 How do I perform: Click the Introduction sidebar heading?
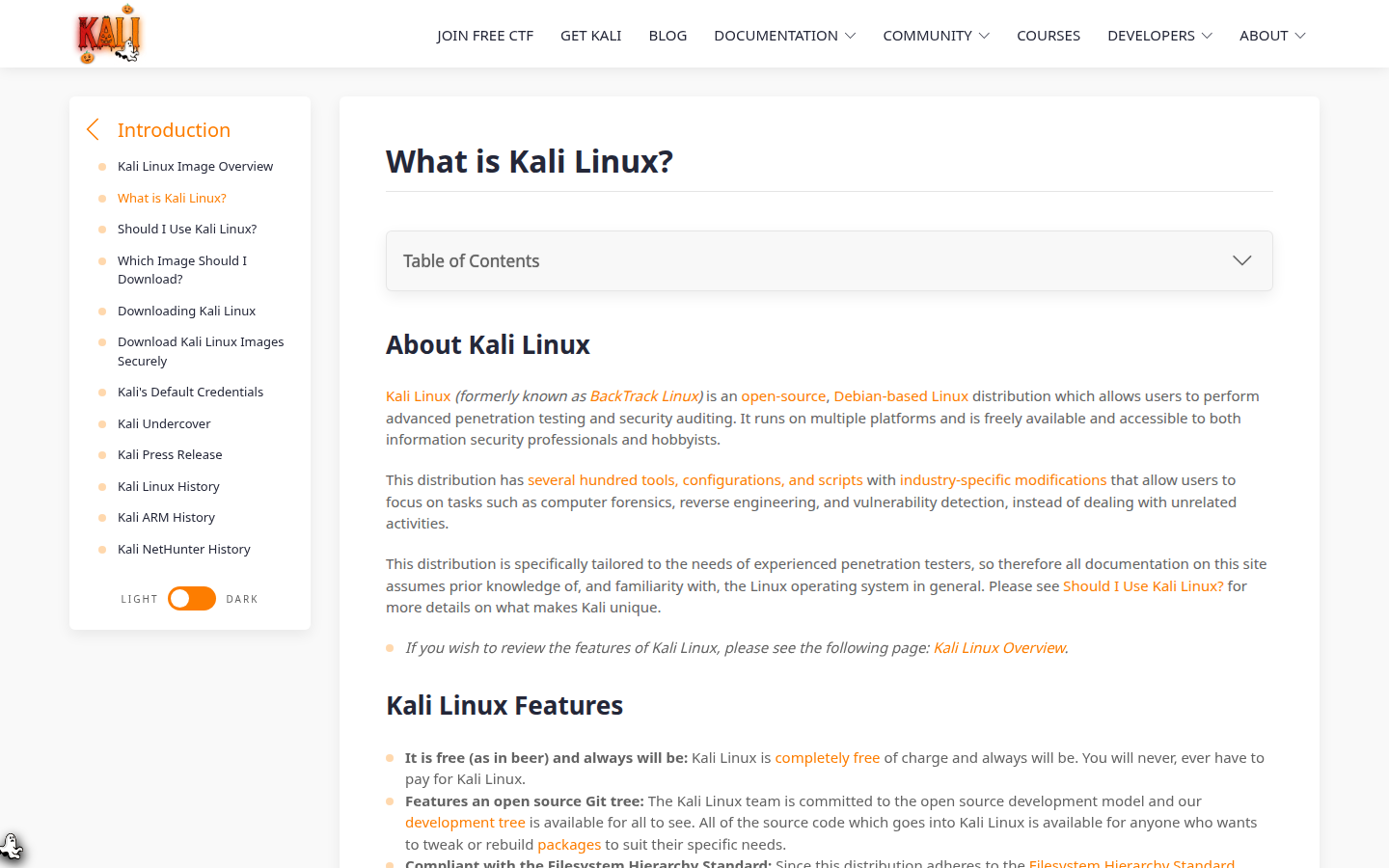(x=174, y=129)
